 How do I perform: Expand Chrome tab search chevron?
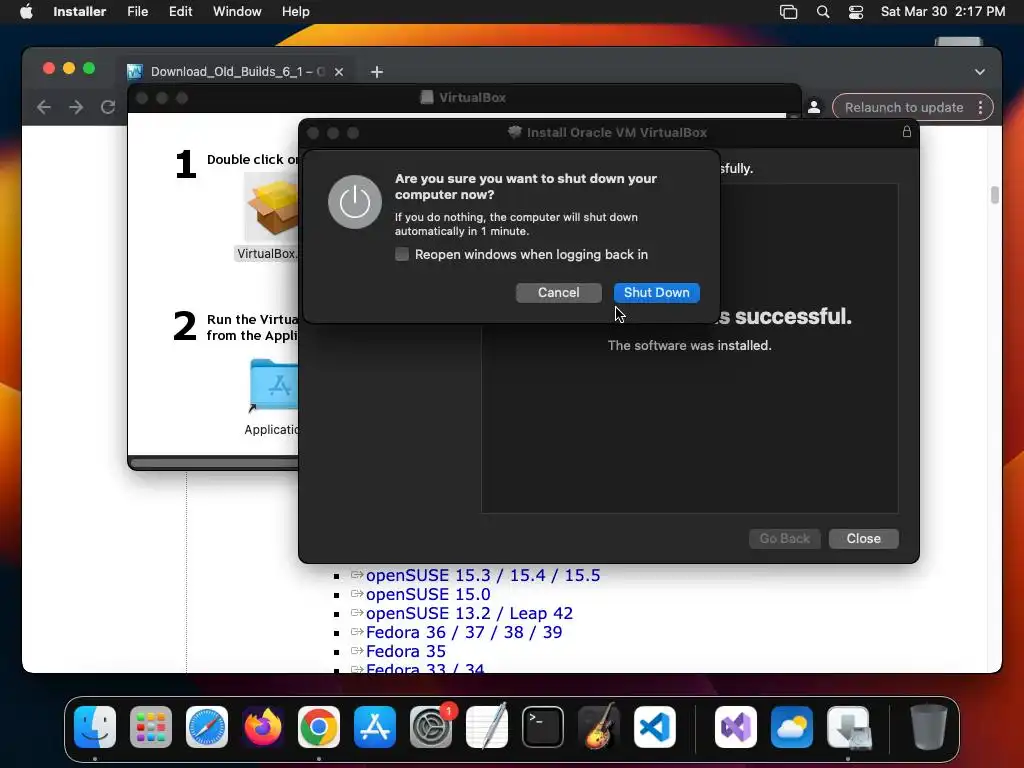(980, 72)
